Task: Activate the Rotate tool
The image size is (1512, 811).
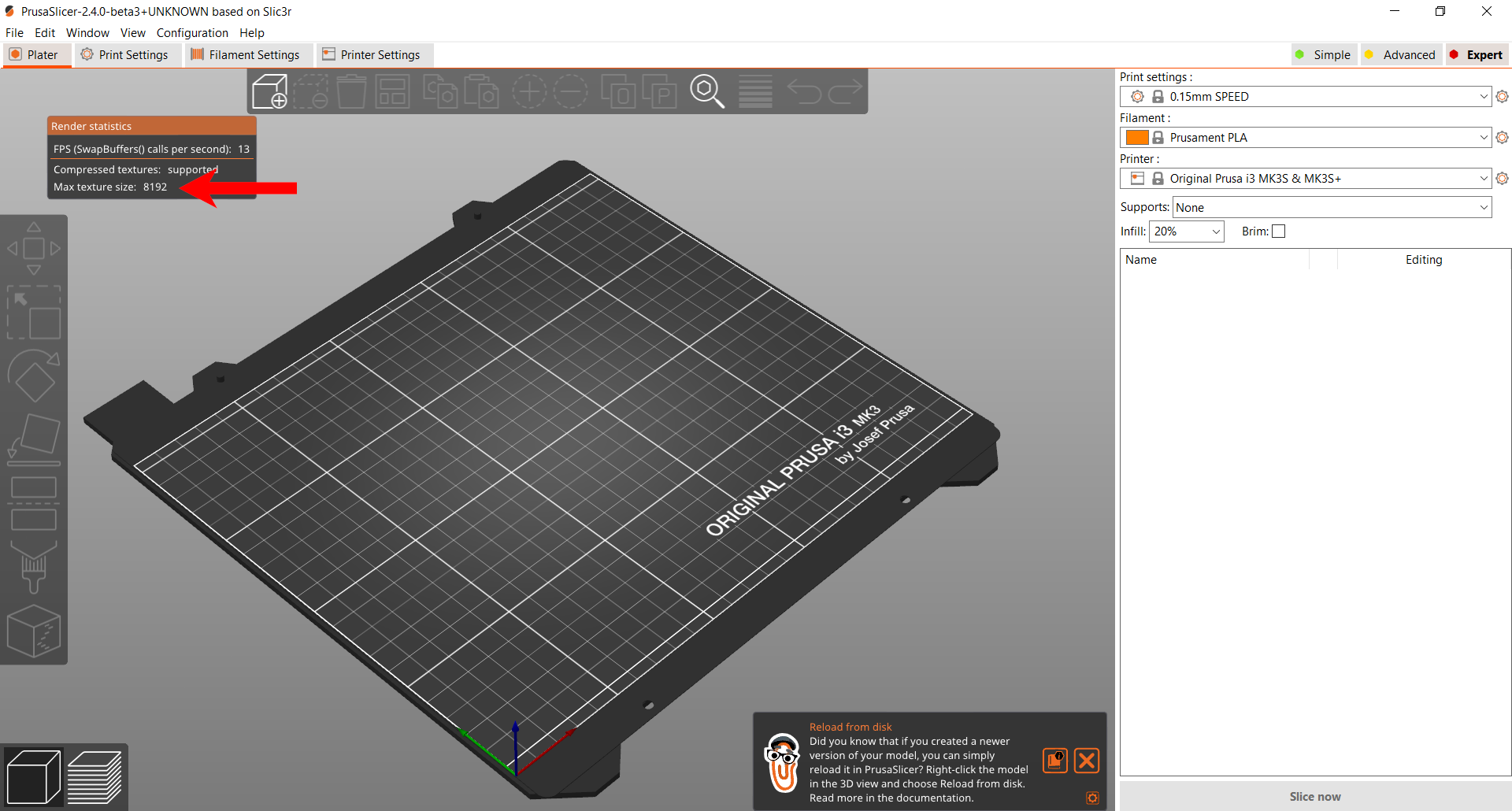Action: pos(34,376)
